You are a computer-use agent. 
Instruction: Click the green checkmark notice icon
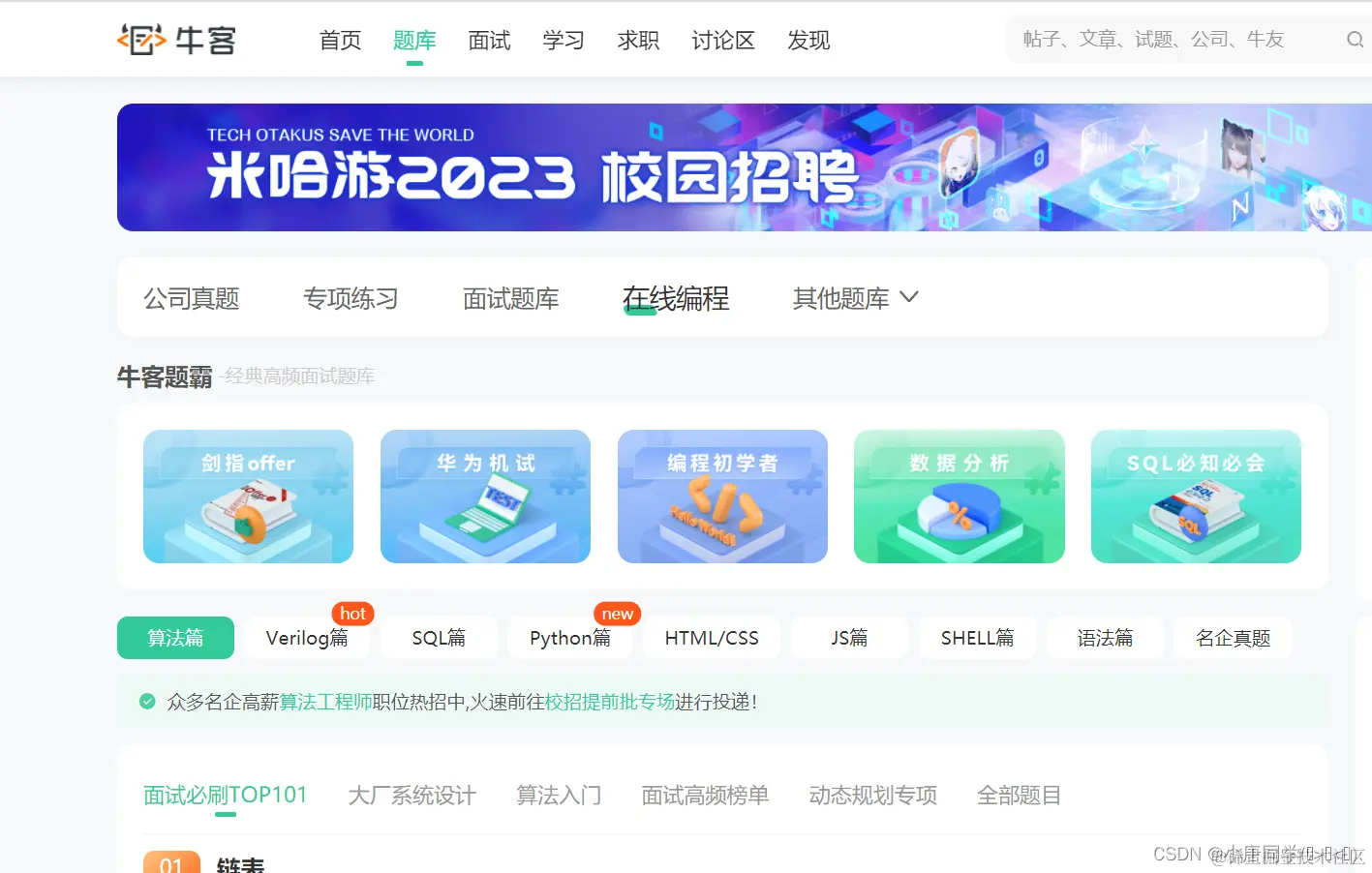(x=147, y=702)
